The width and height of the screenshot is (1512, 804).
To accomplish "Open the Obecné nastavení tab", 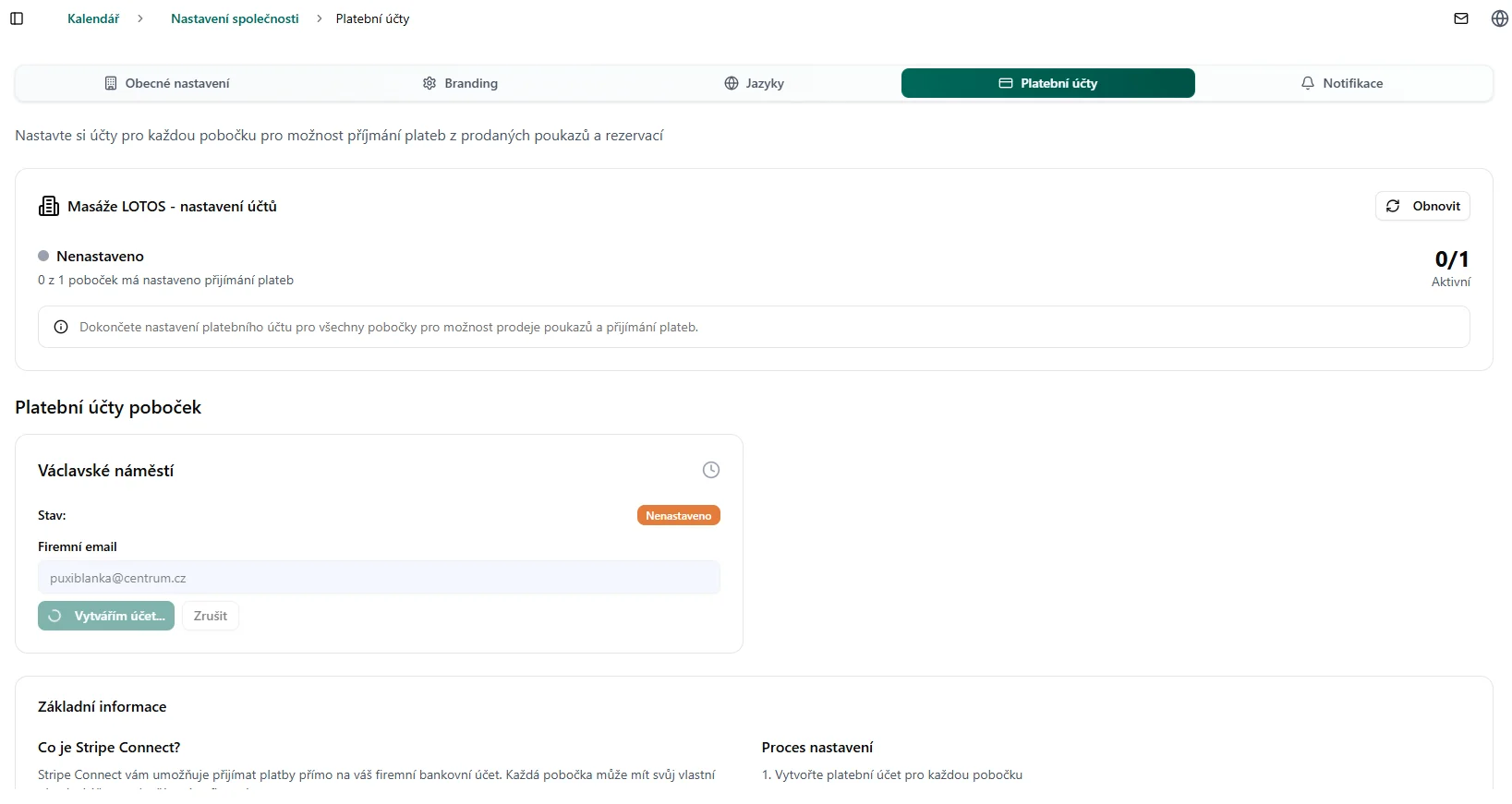I will click(167, 83).
